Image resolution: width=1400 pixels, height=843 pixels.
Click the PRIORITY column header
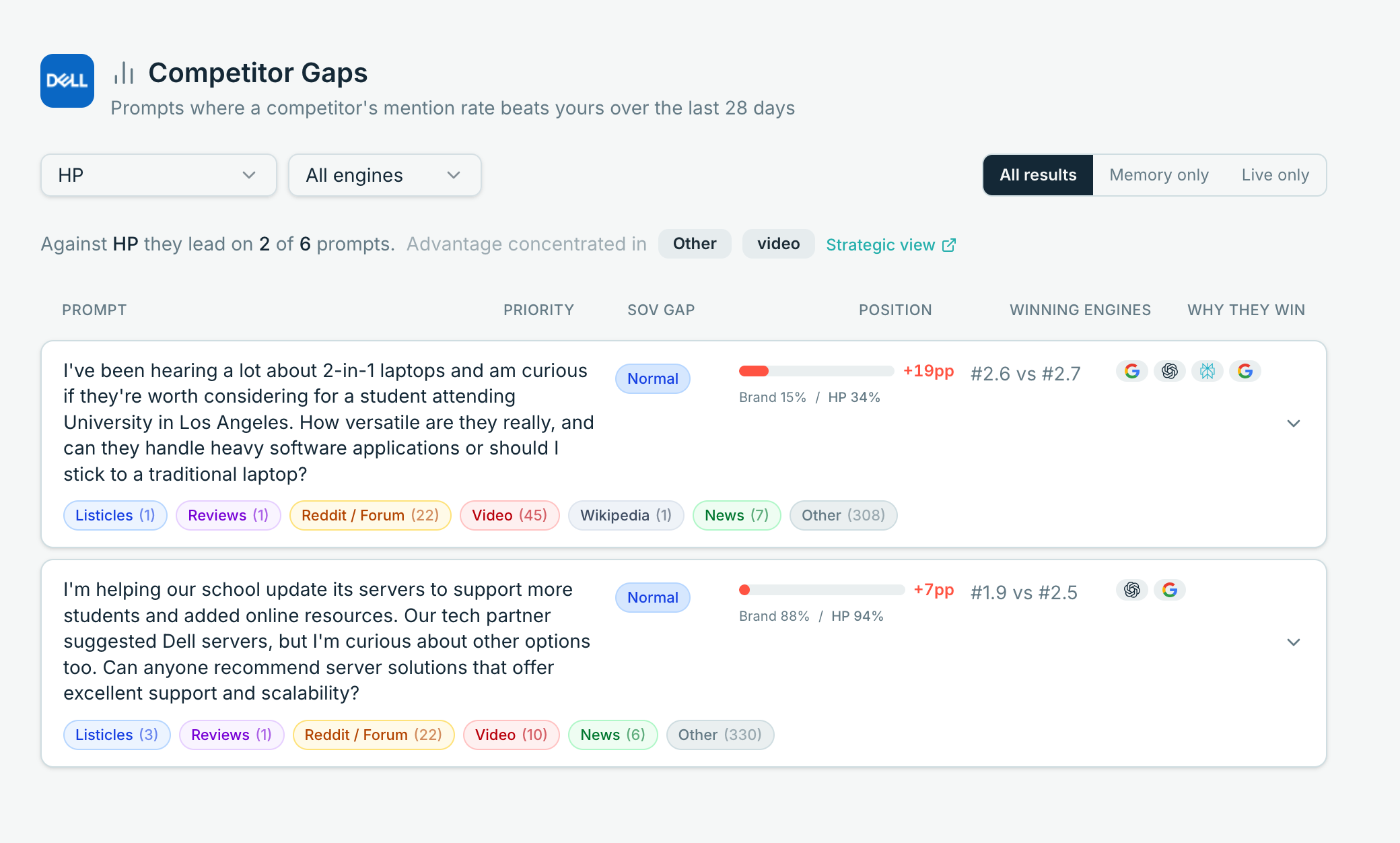538,310
